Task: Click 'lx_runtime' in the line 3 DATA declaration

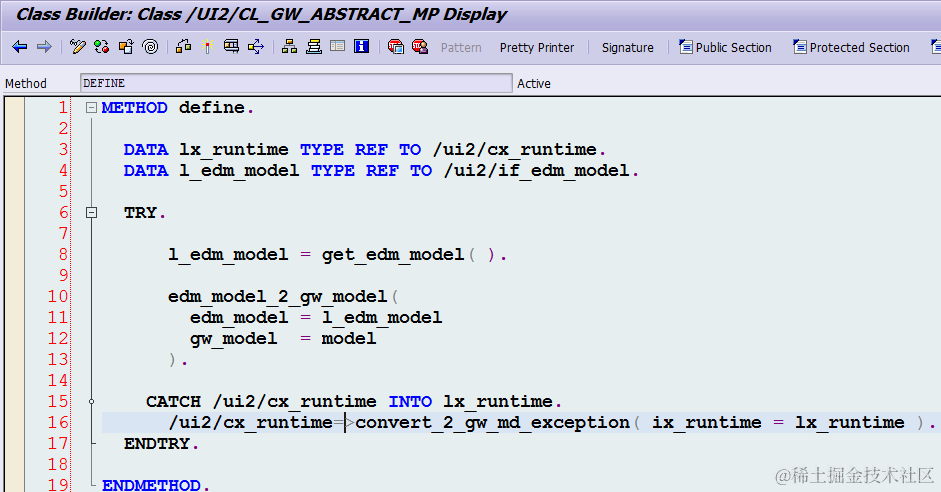Action: (x=233, y=149)
